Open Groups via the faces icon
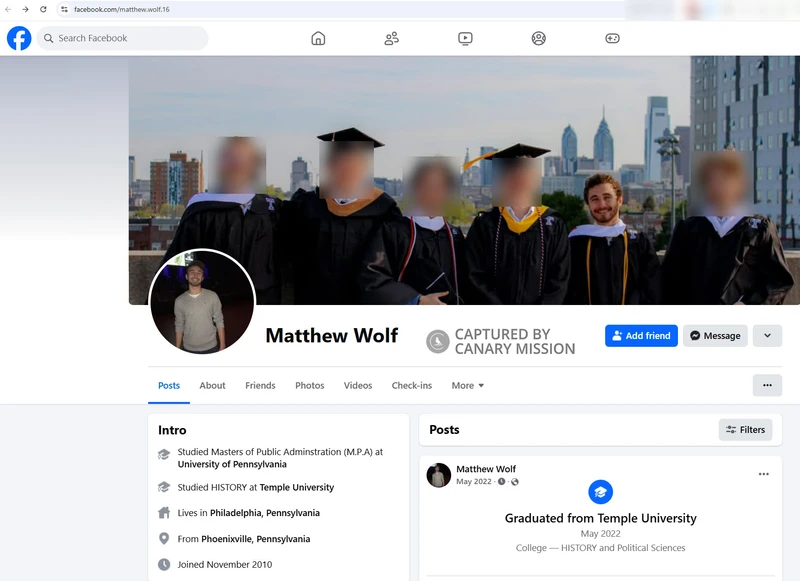The width and height of the screenshot is (800, 581). coord(537,38)
